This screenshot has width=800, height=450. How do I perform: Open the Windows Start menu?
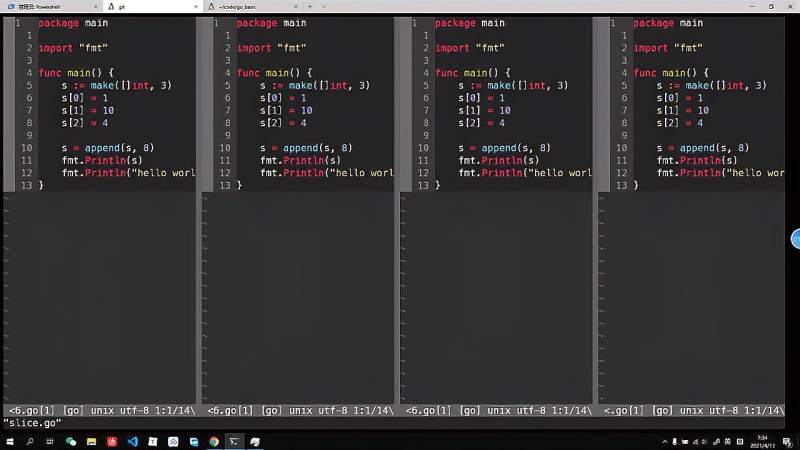click(x=10, y=442)
